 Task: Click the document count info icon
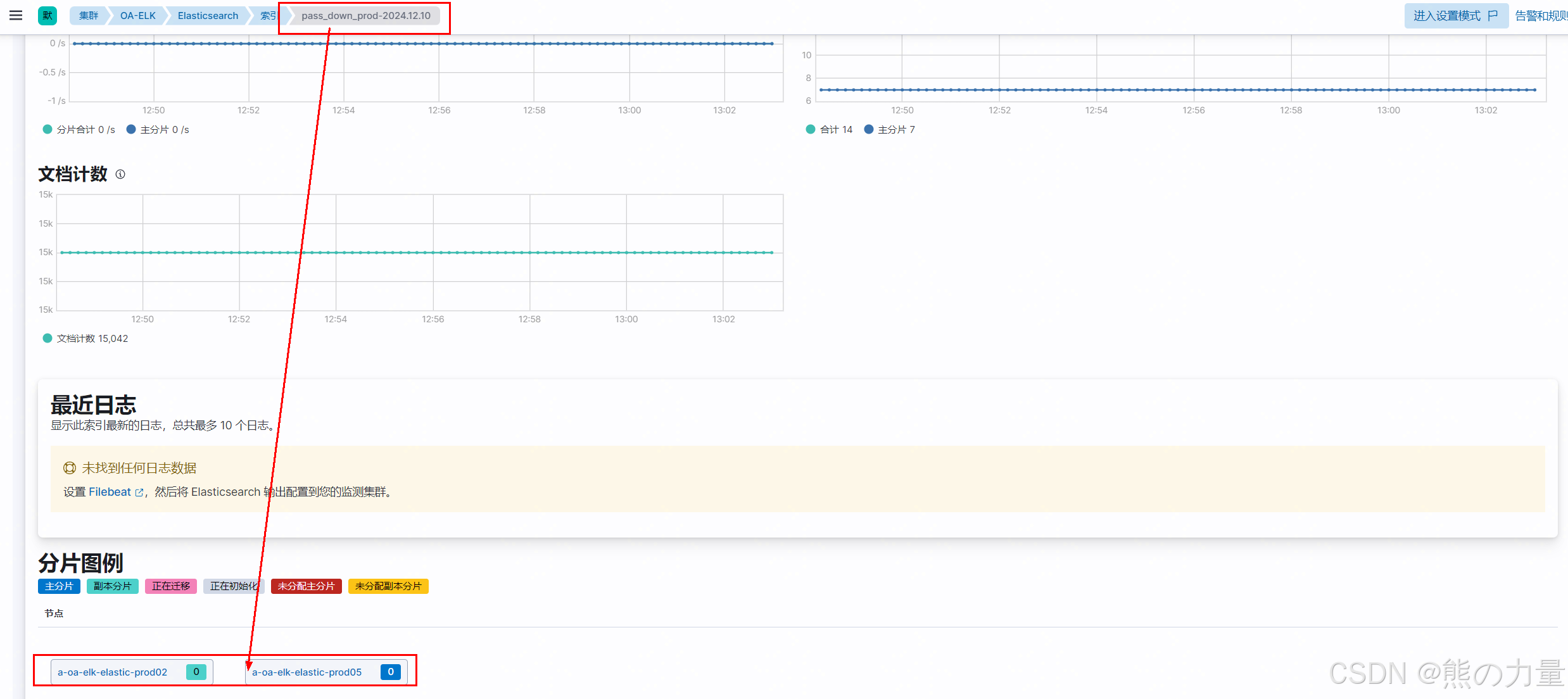click(120, 174)
